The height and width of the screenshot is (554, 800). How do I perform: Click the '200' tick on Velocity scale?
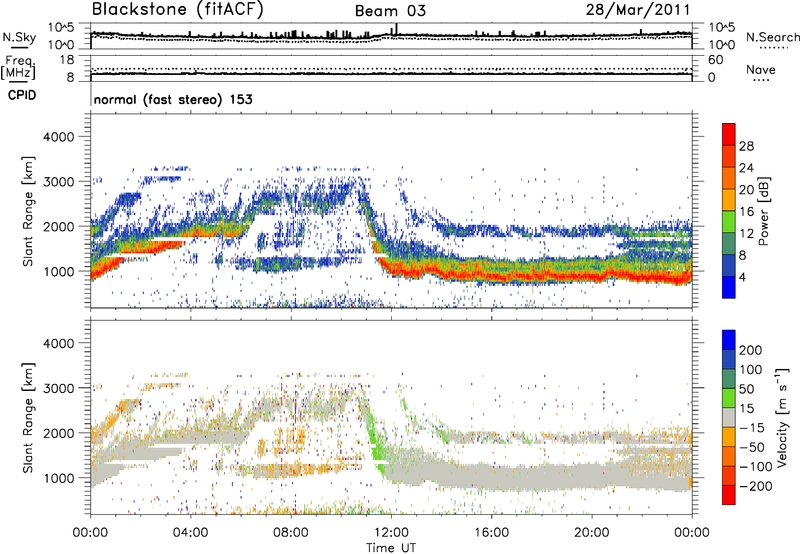(x=750, y=350)
